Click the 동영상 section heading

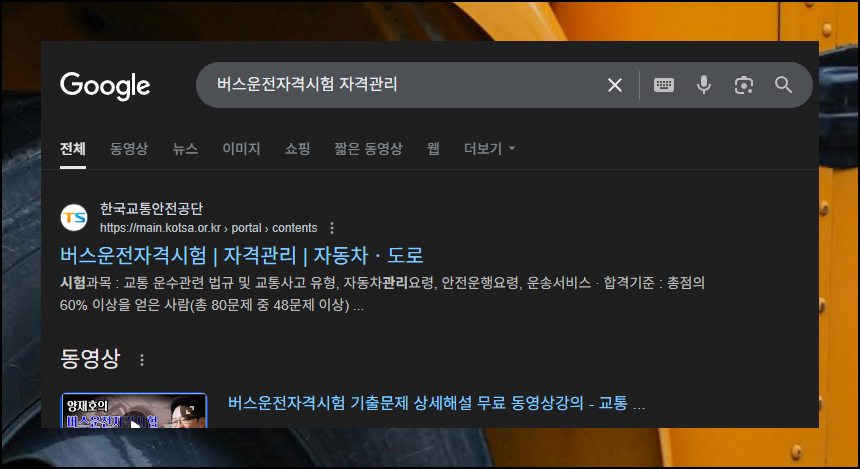[90, 359]
